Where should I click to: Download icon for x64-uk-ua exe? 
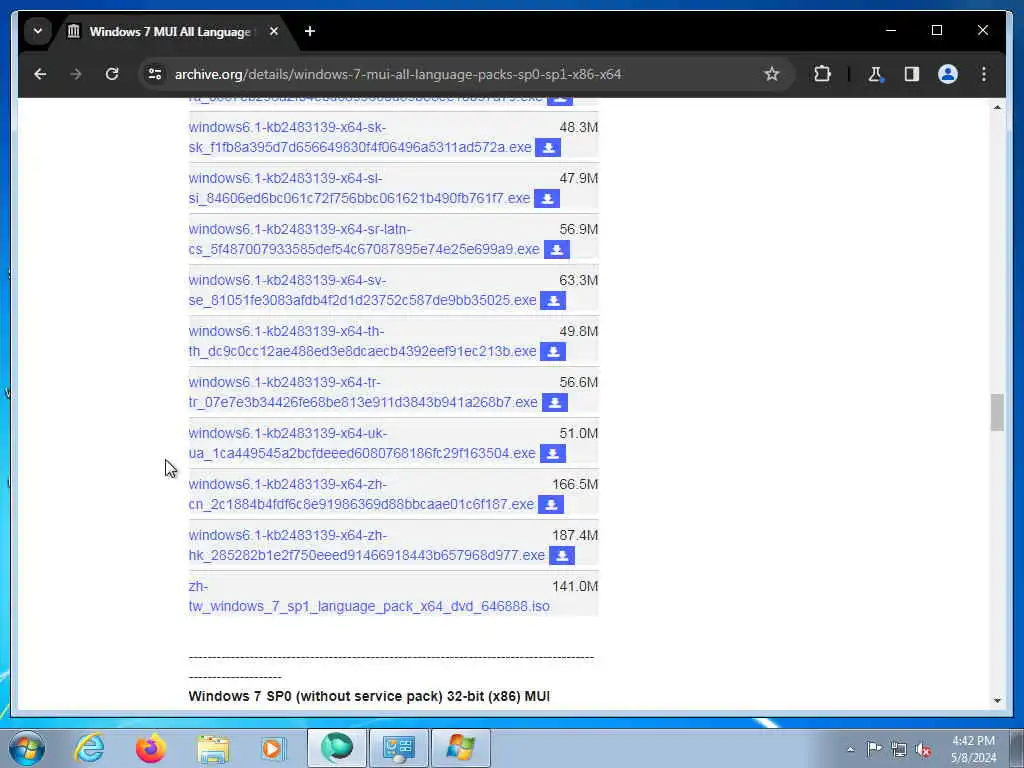click(x=552, y=453)
